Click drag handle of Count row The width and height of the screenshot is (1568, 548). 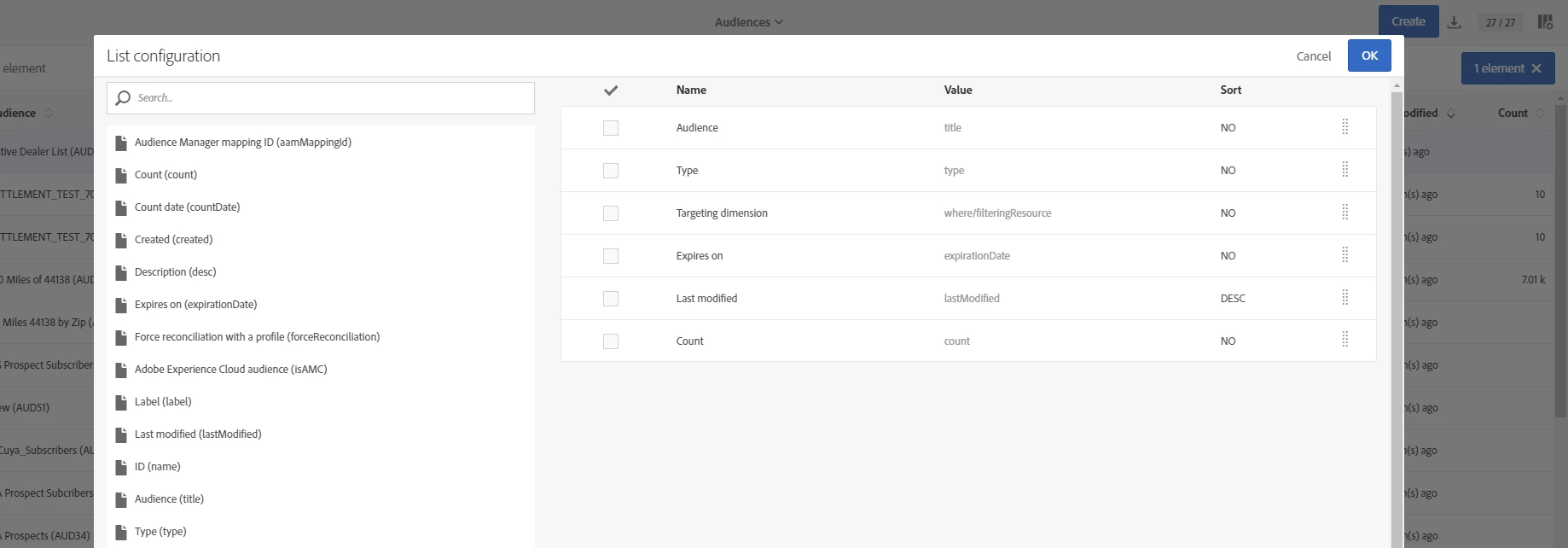coord(1344,341)
